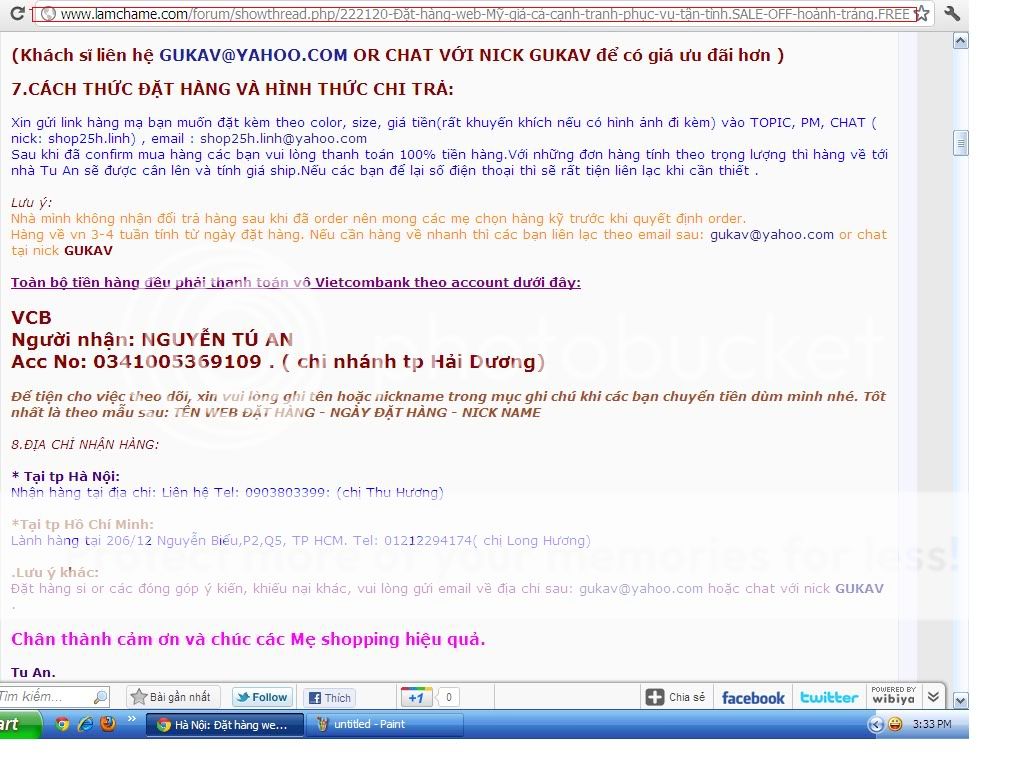Launch Internet Explorer from quick launch
1024x768 pixels.
86,724
